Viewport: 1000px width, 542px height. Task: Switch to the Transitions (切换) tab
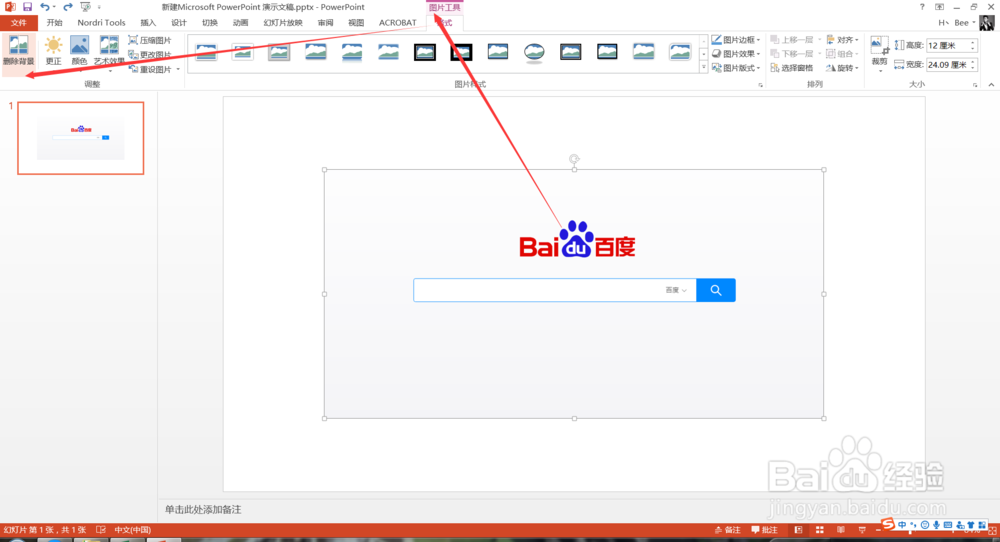coord(210,22)
